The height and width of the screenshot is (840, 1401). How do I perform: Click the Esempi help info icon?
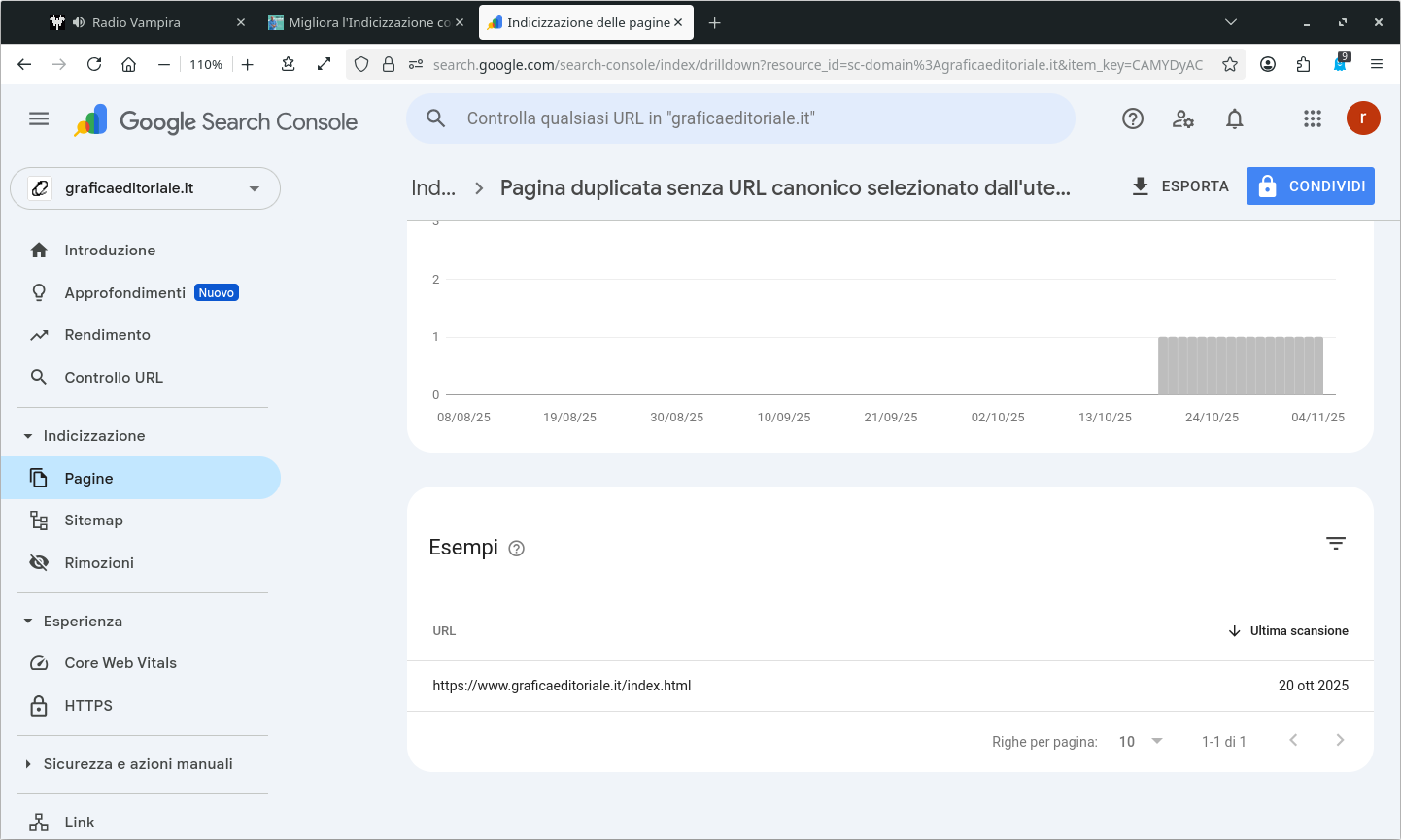point(517,549)
